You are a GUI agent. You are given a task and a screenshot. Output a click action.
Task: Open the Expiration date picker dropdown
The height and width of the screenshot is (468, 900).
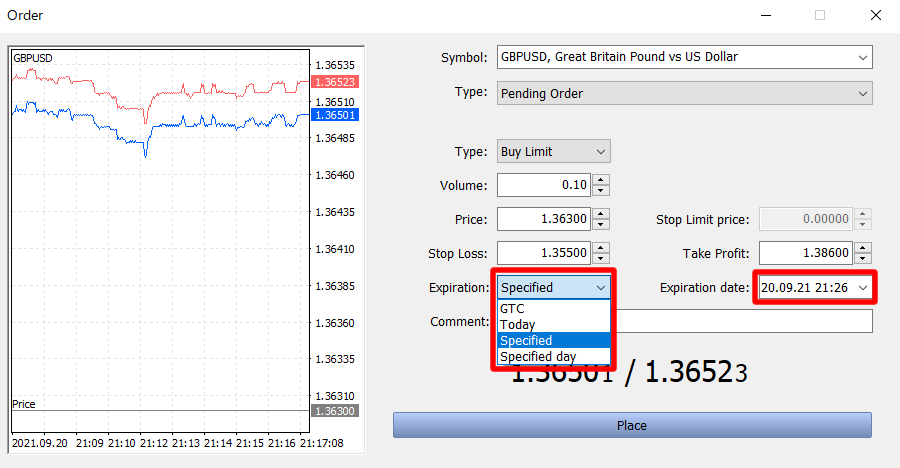pyautogui.click(x=863, y=288)
